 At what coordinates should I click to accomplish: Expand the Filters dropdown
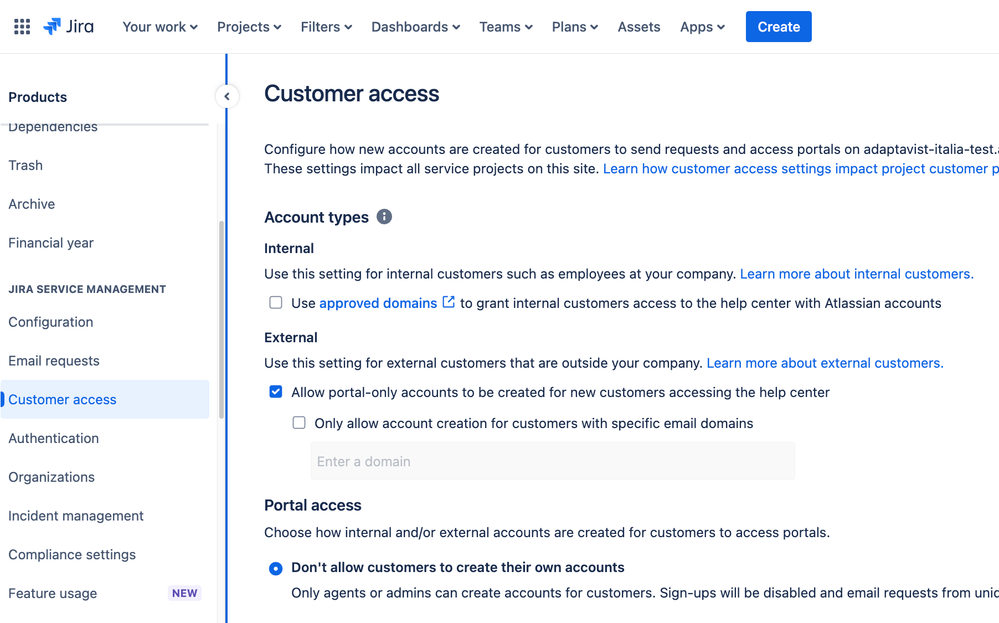(x=326, y=27)
